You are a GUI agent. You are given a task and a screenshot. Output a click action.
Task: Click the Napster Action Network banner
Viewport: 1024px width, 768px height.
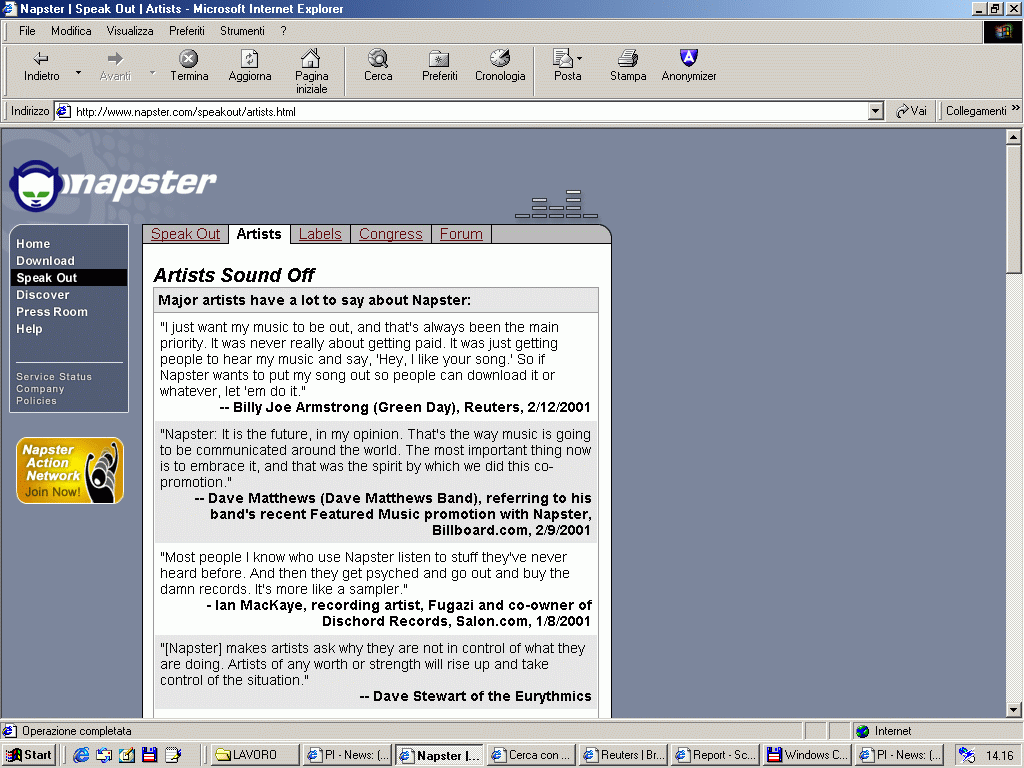(x=70, y=471)
